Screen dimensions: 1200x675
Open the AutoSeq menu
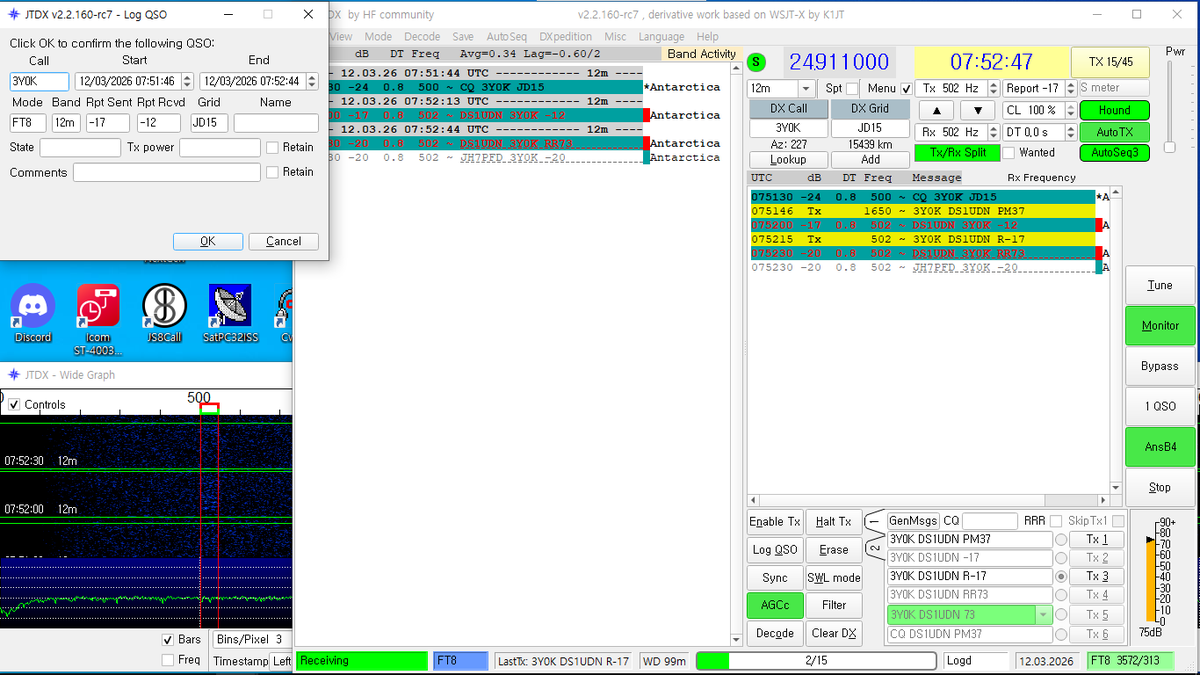(x=507, y=37)
